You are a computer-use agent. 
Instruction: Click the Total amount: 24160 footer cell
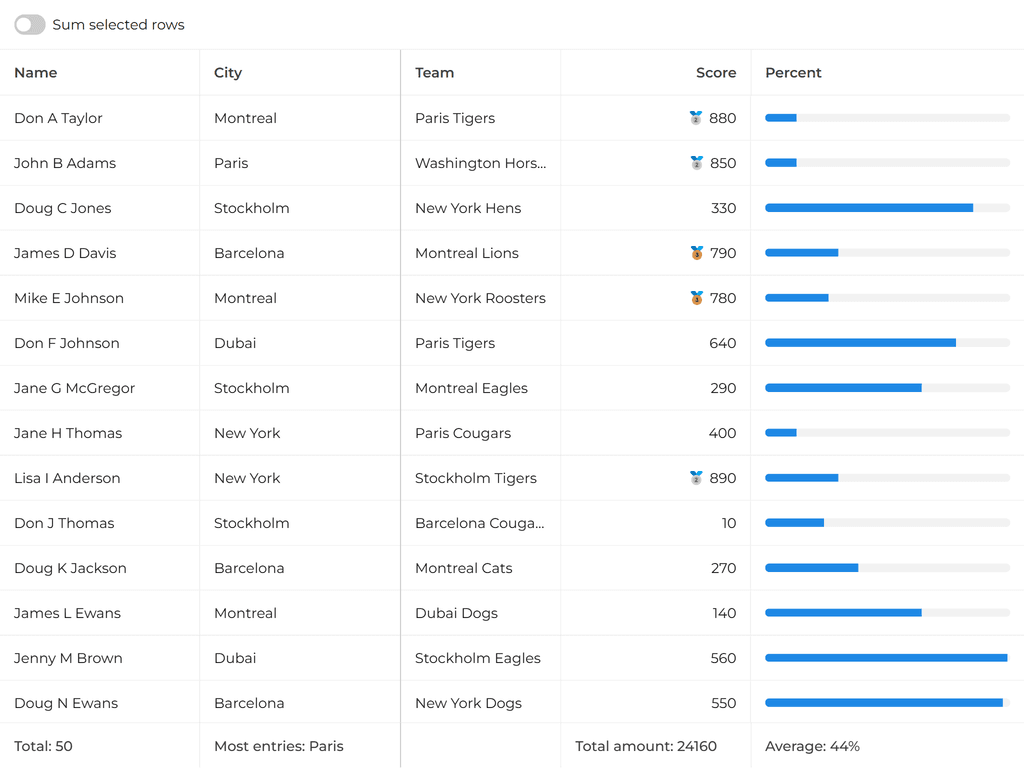[x=646, y=746]
